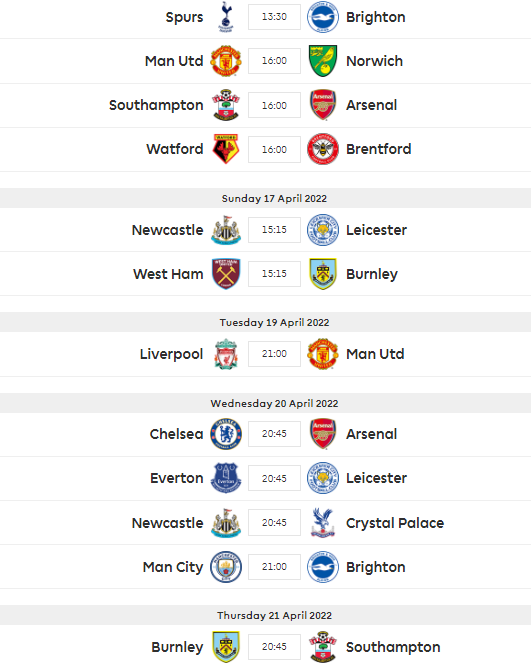Click the Norwich canary badge
Screen dimensions: 531x667
click(323, 61)
